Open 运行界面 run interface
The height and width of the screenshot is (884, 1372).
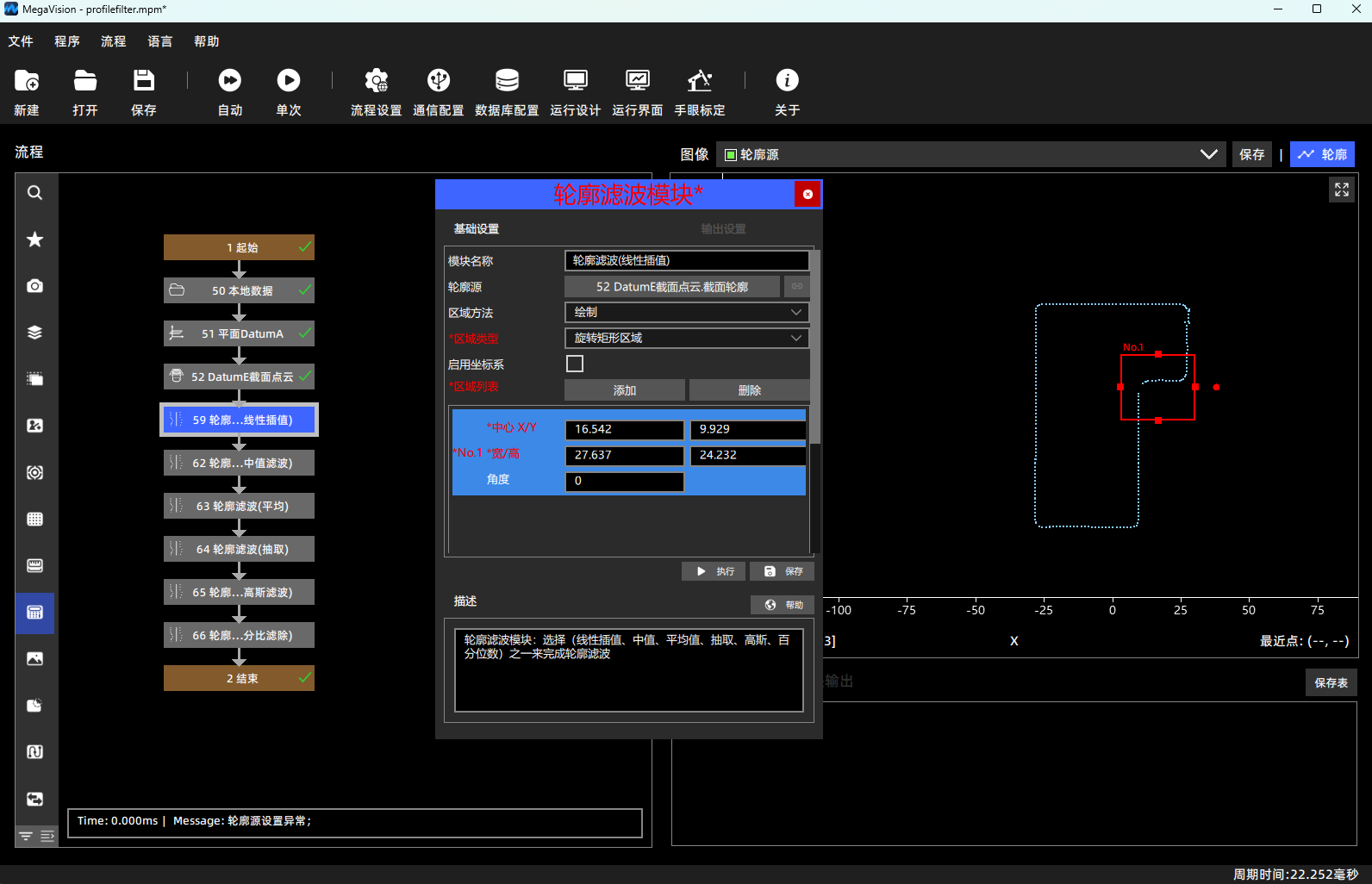tap(638, 81)
